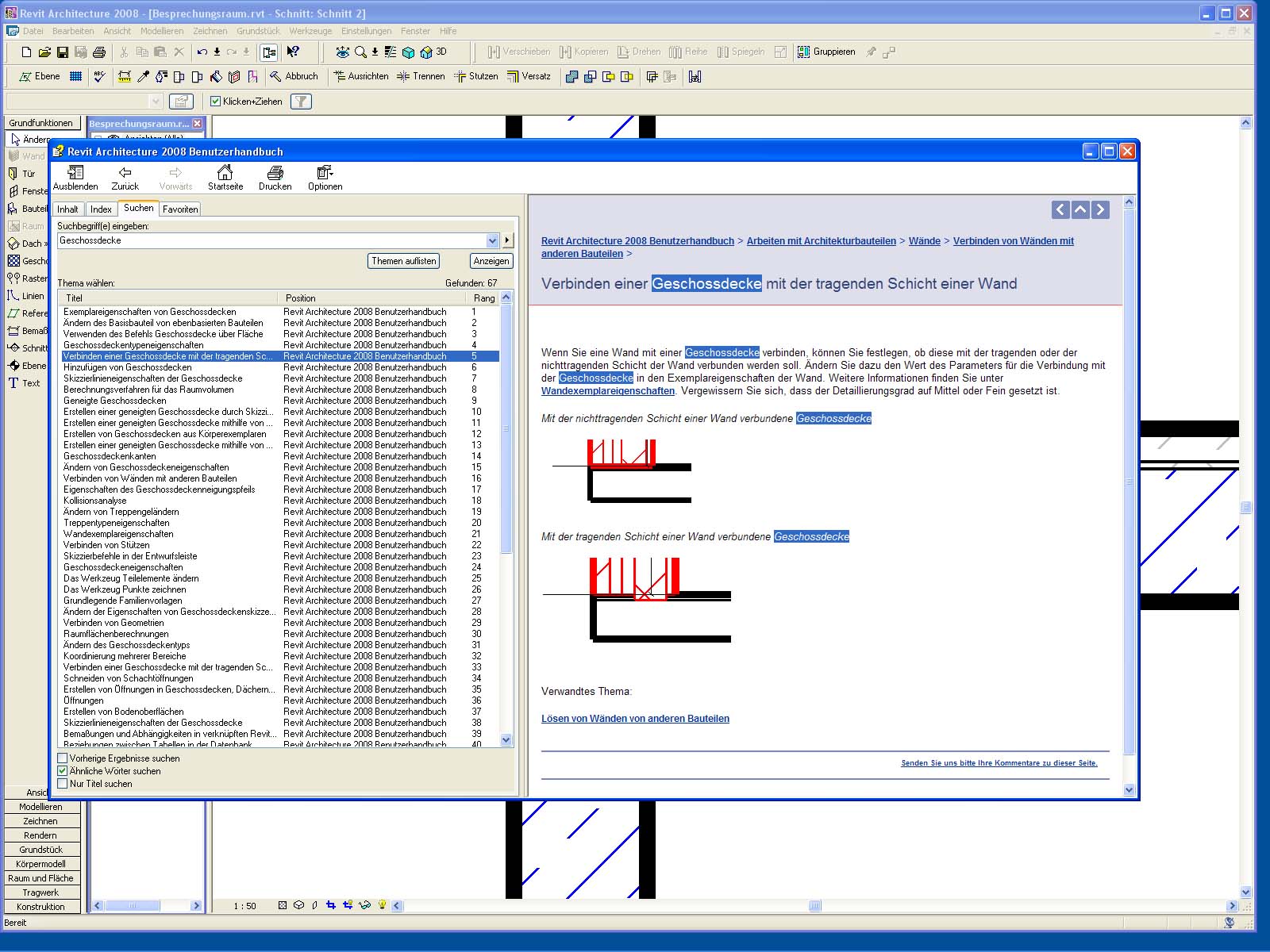Viewport: 1270px width, 952px height.
Task: Go back with Zurück in help window
Action: pos(125,178)
